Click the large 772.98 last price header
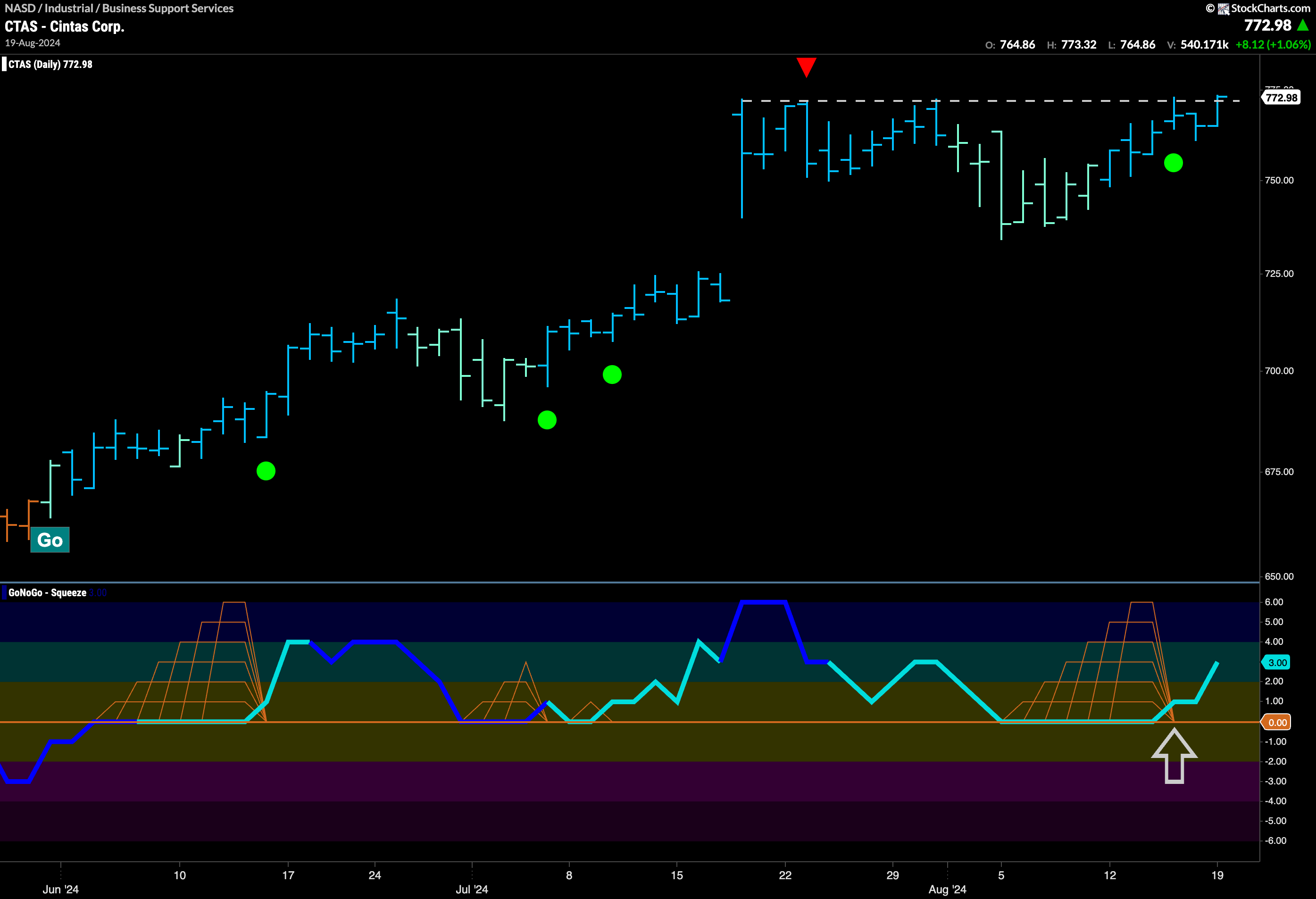This screenshot has width=1316, height=899. click(1267, 25)
